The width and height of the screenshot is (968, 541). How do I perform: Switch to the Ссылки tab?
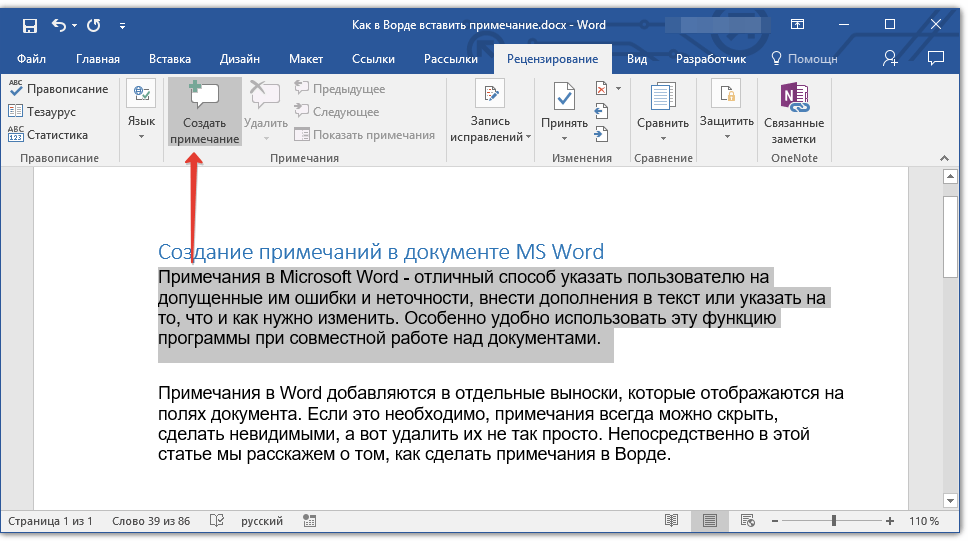(373, 59)
